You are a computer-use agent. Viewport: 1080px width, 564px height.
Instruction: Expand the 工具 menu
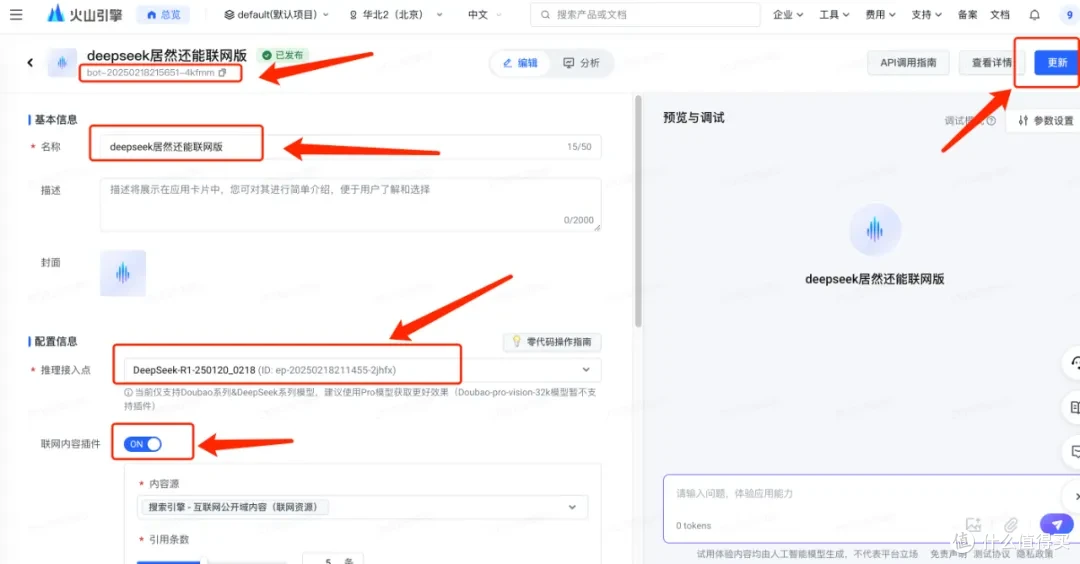(x=833, y=14)
